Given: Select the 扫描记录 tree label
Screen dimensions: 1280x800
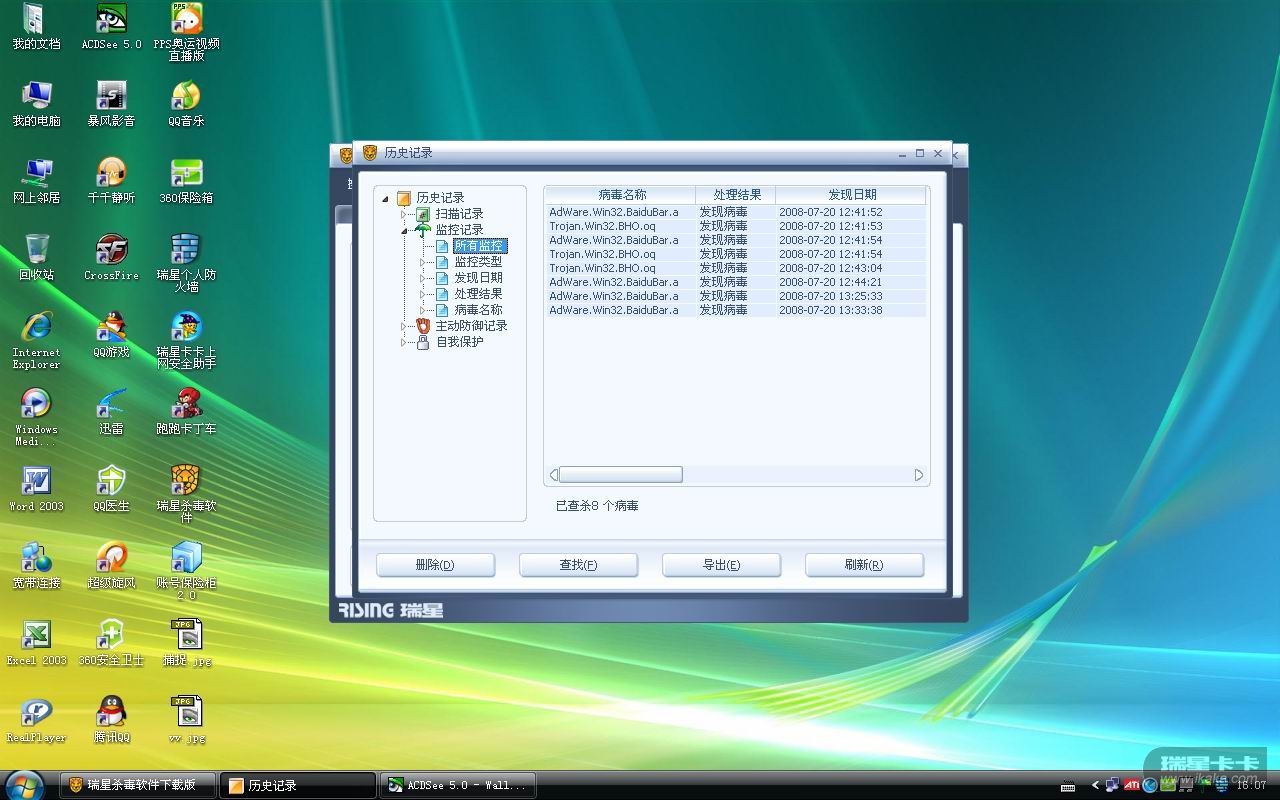Looking at the screenshot, I should (x=459, y=214).
